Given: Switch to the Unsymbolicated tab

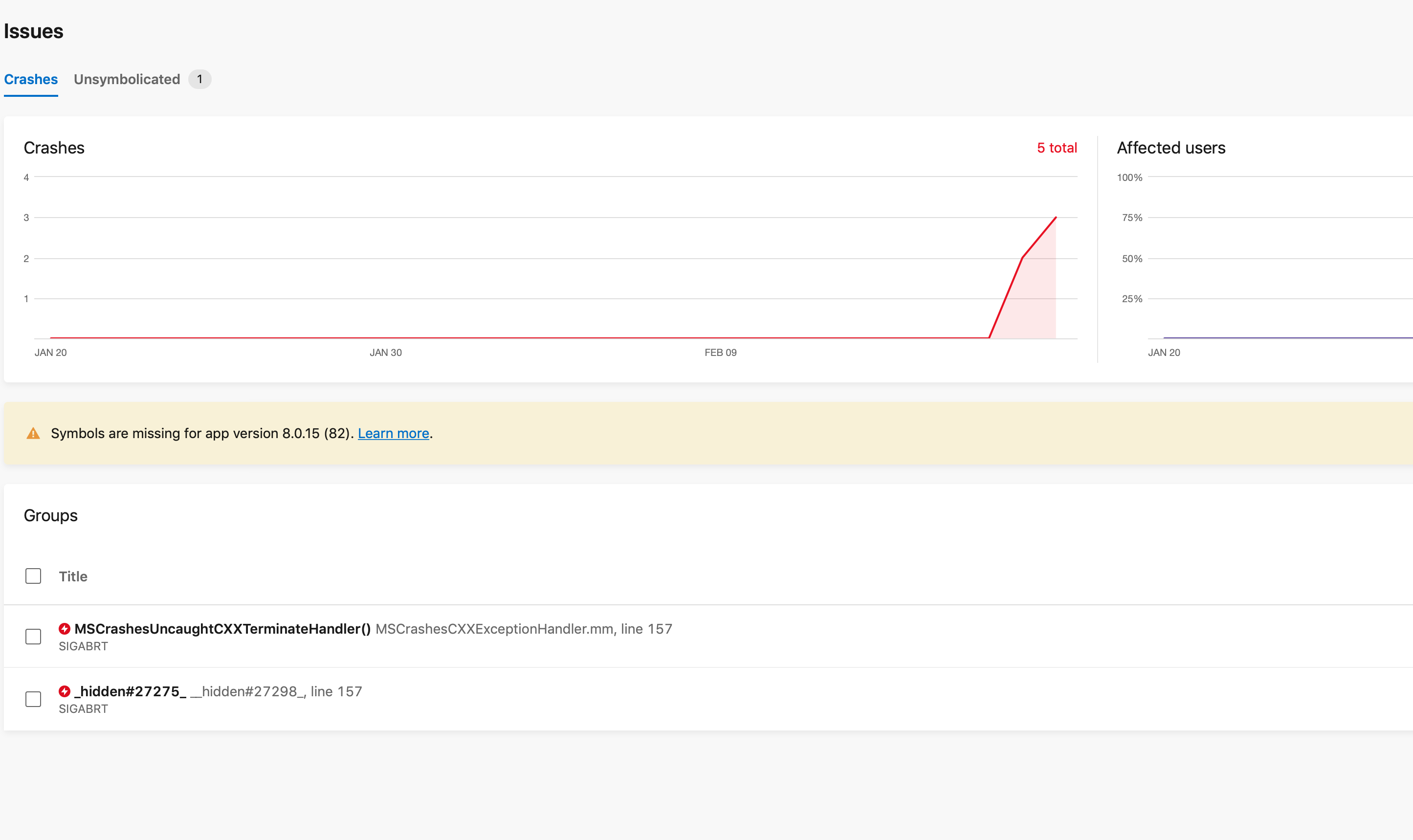Looking at the screenshot, I should point(127,79).
